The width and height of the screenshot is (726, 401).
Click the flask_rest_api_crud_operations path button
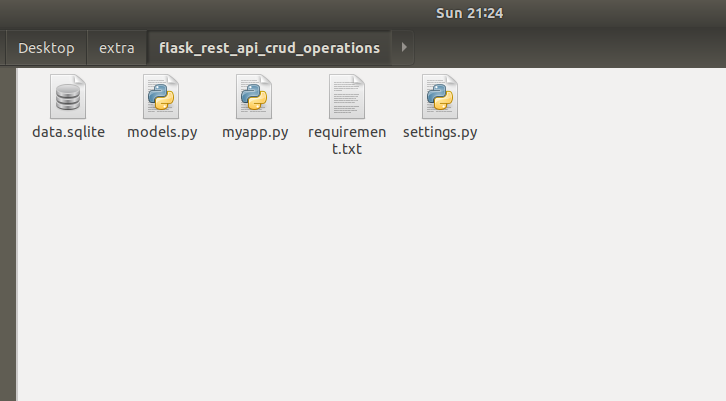click(269, 48)
